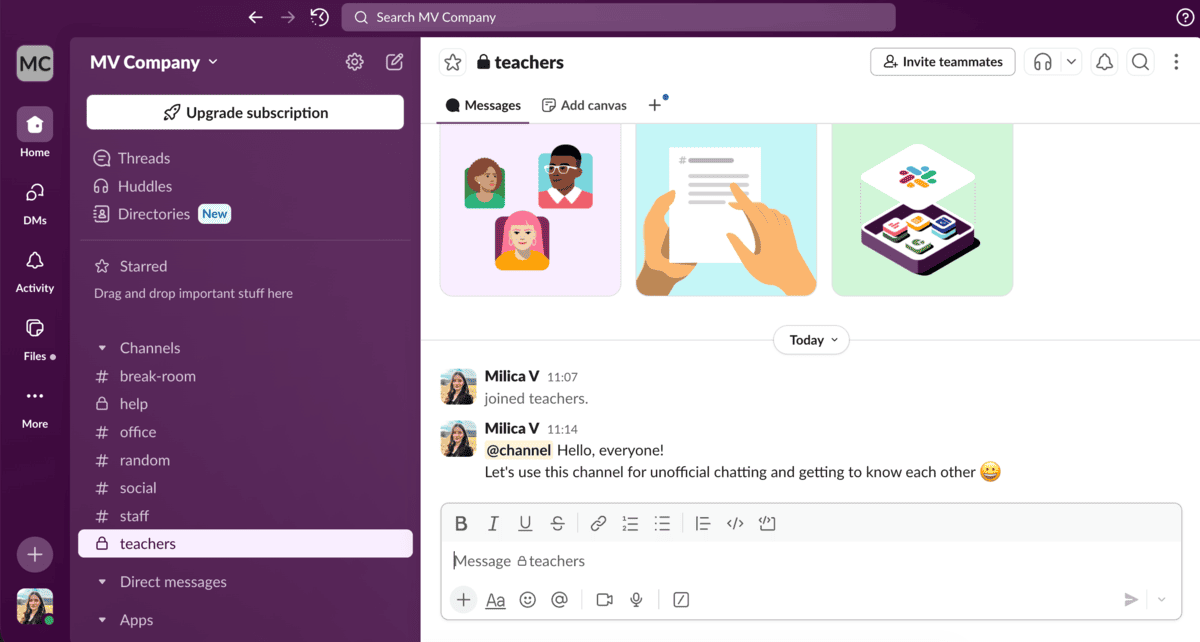Record a video clip from the composer
Viewport: 1200px width, 642px height.
tap(603, 599)
